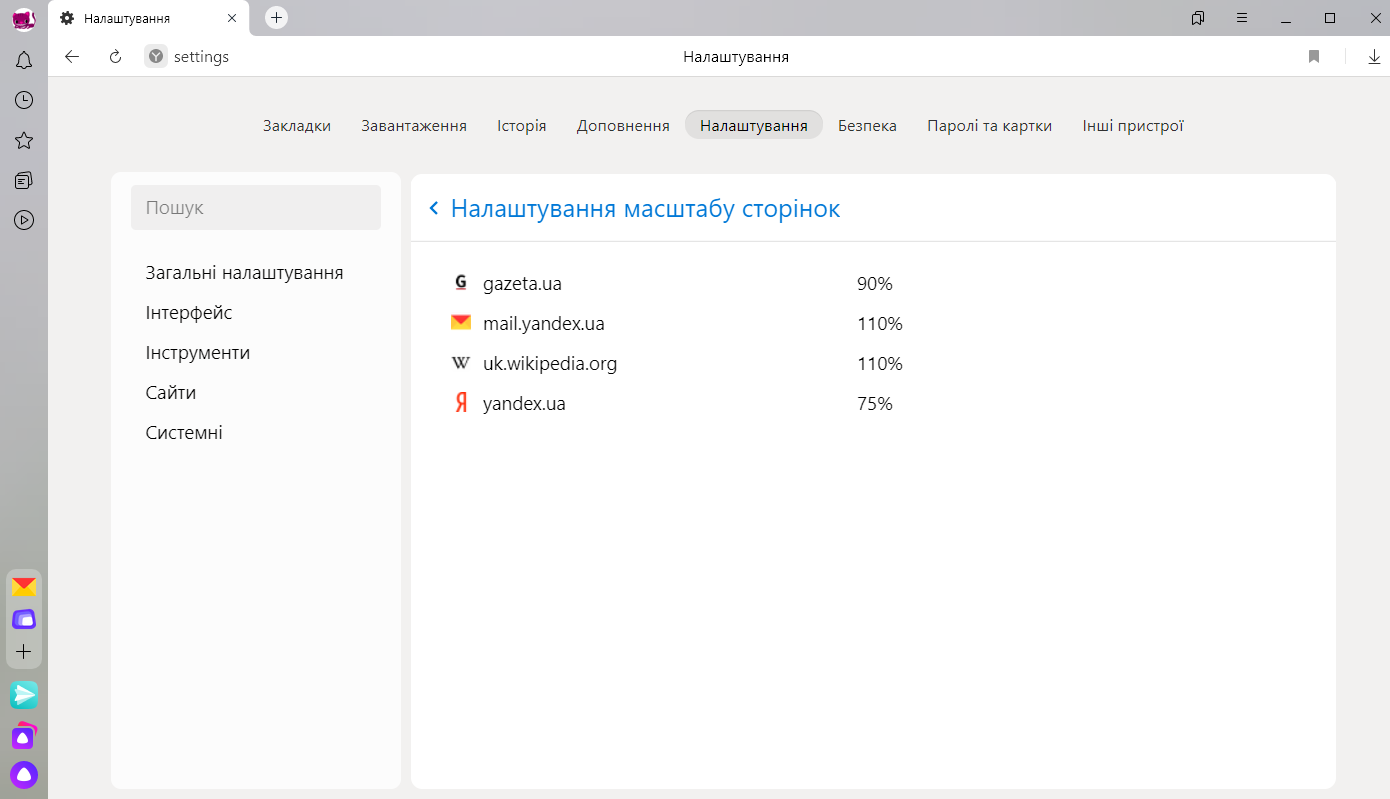Open browser main menu hamburger icon
Viewport: 1390px width, 799px height.
coord(1242,18)
